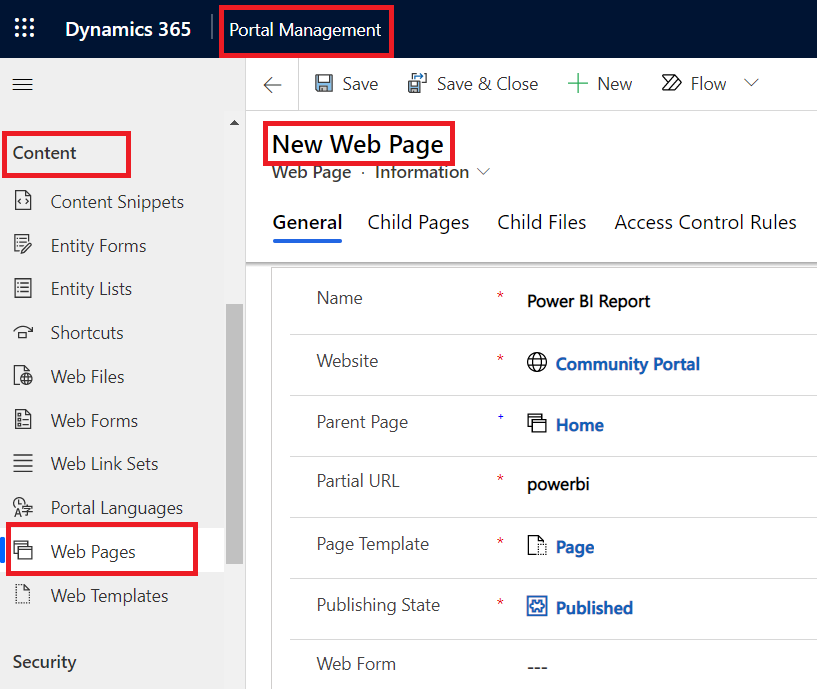
Task: Click the Web Templates icon
Action: point(23,595)
